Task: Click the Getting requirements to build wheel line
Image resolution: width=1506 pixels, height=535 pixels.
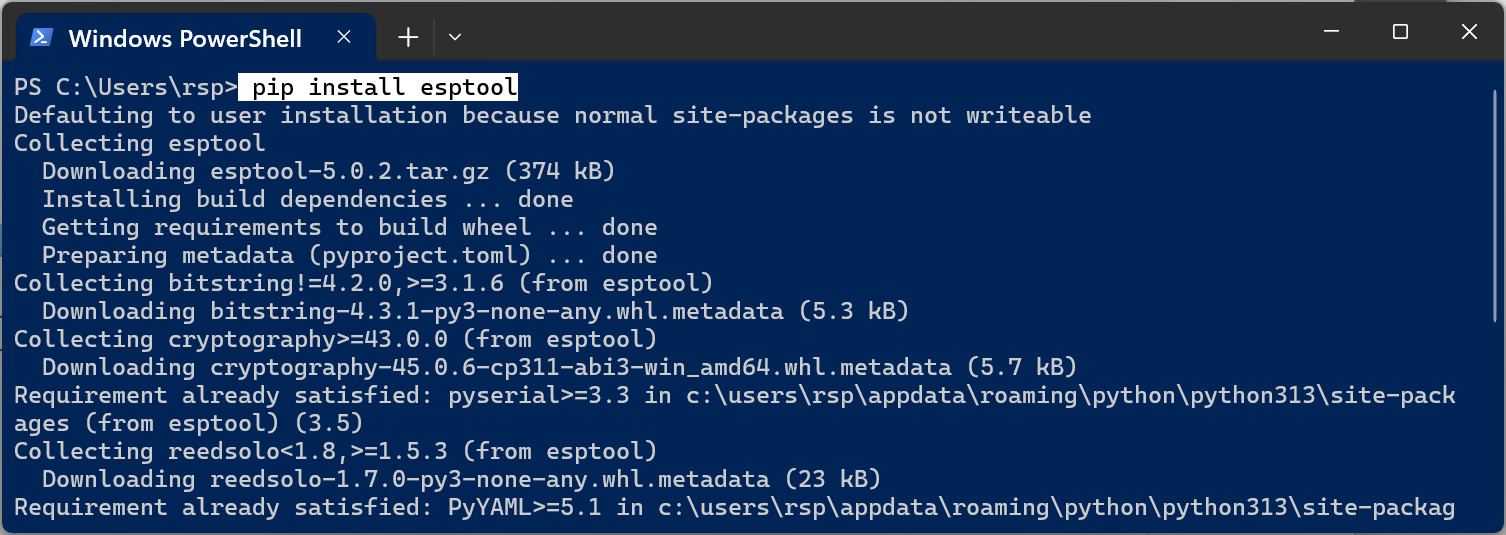Action: (350, 227)
